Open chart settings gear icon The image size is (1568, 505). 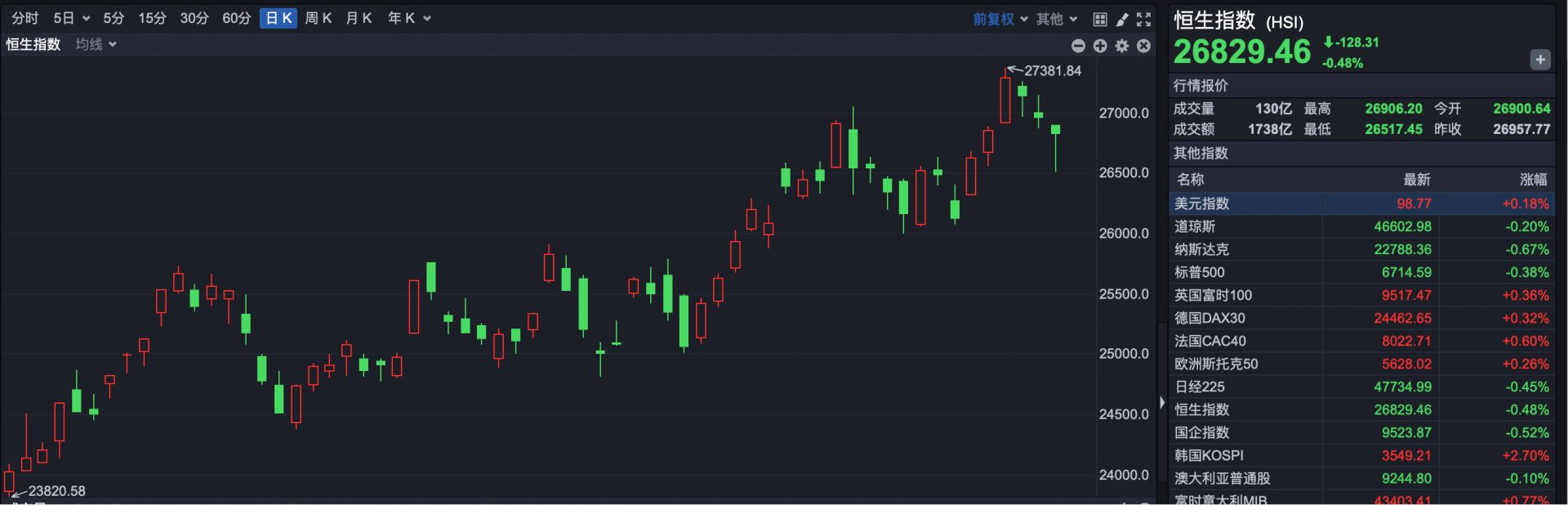pos(1122,46)
